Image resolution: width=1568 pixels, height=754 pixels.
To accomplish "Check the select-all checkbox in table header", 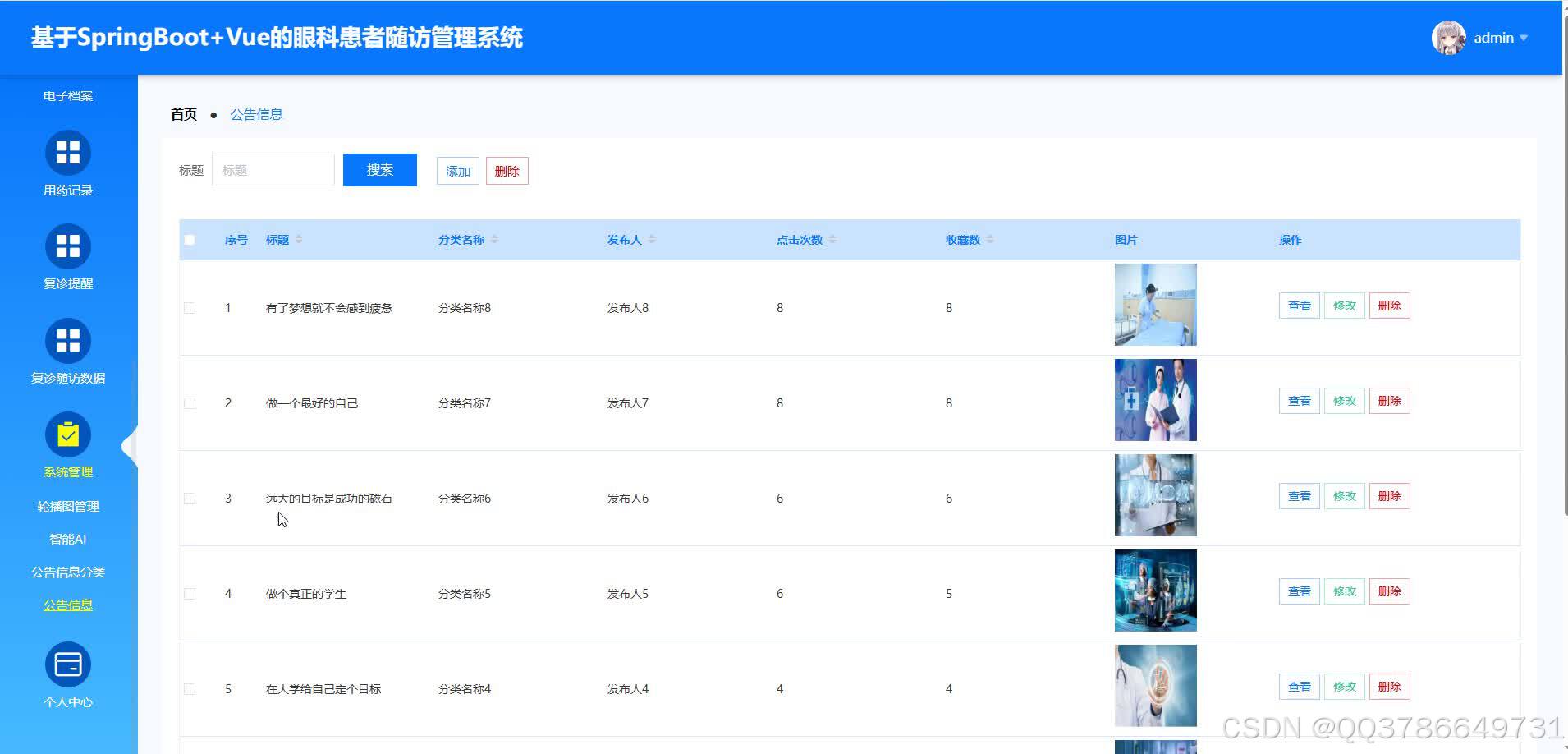I will [x=190, y=239].
